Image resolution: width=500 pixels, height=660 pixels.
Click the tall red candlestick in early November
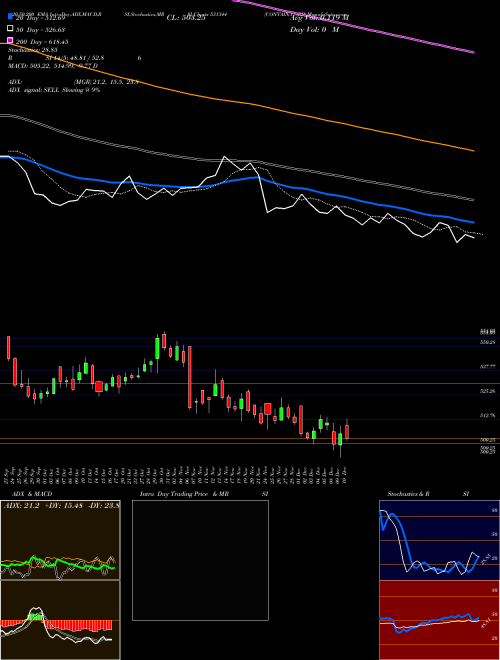pos(190,377)
